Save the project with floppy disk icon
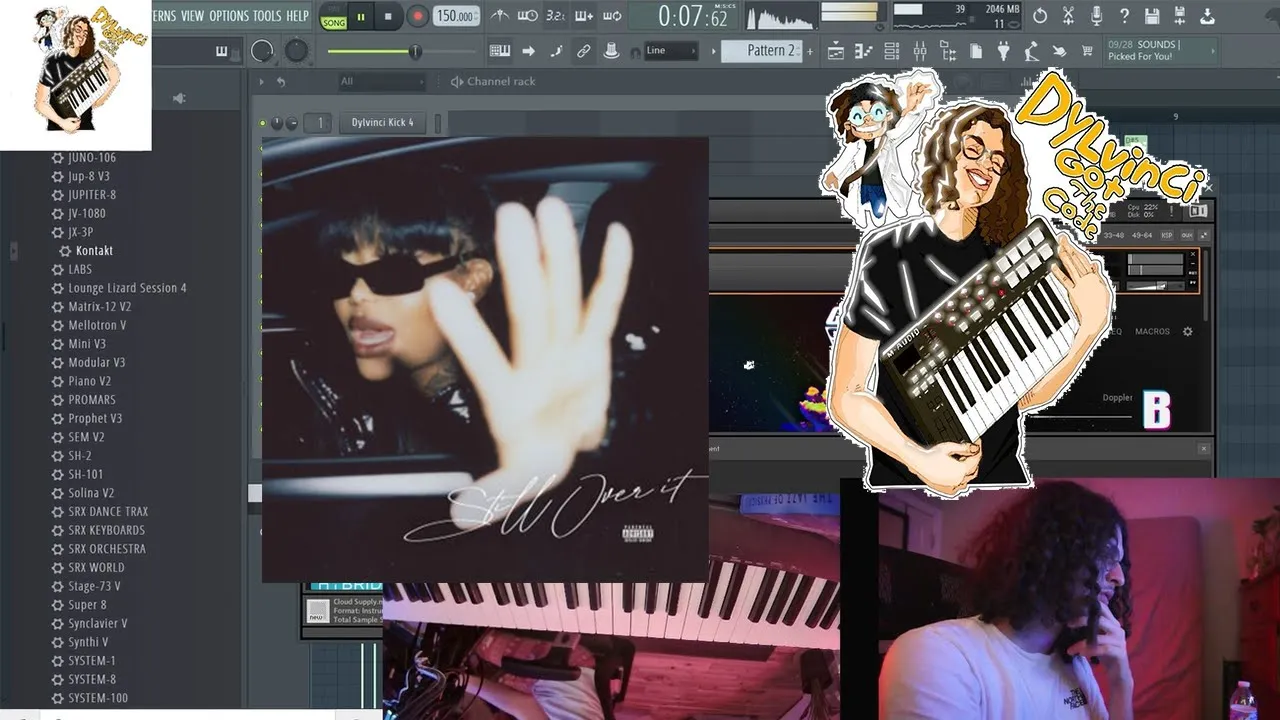The height and width of the screenshot is (720, 1280). coord(1152,15)
